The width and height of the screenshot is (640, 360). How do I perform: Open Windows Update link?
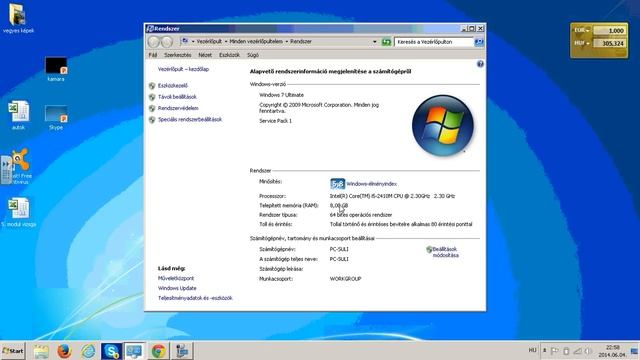pos(177,288)
